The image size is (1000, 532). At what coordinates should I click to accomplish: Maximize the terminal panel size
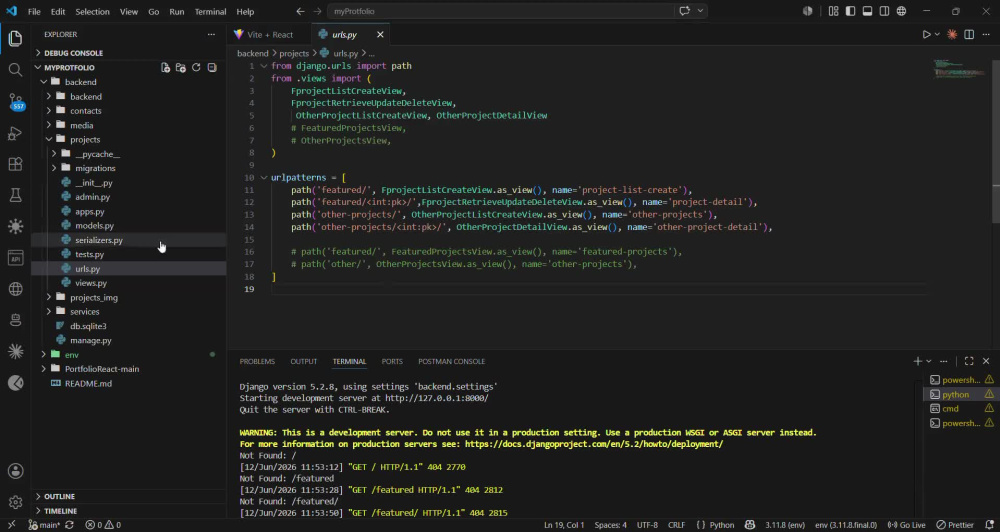(x=969, y=361)
